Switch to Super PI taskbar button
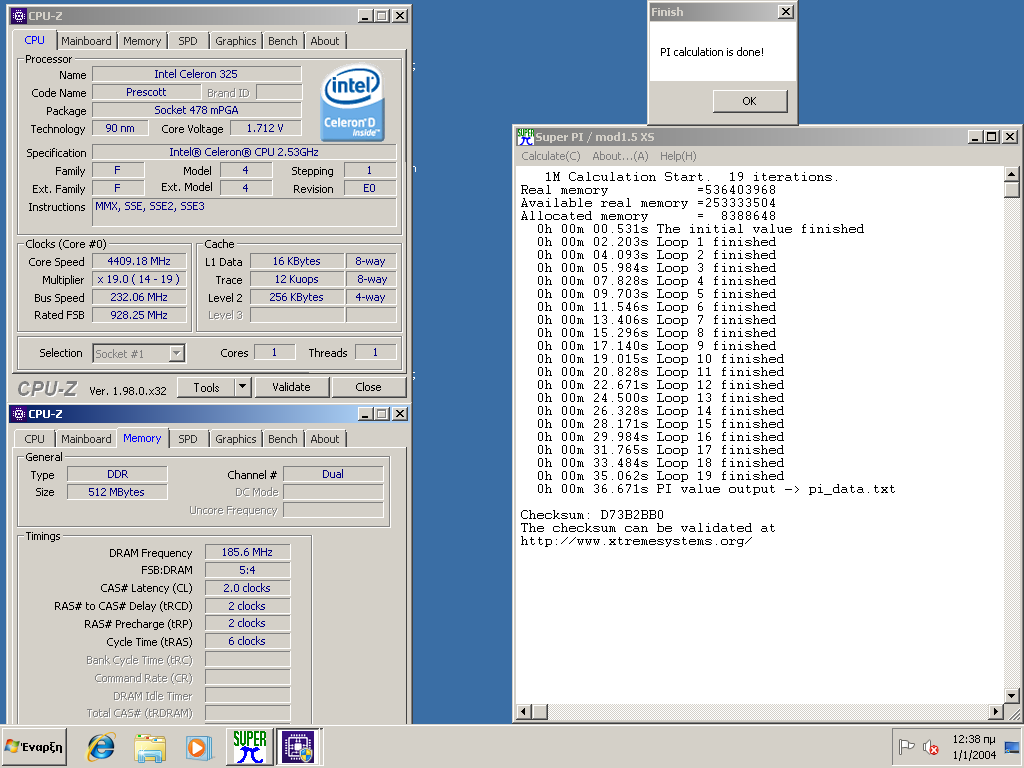1024x768 pixels. (x=249, y=746)
